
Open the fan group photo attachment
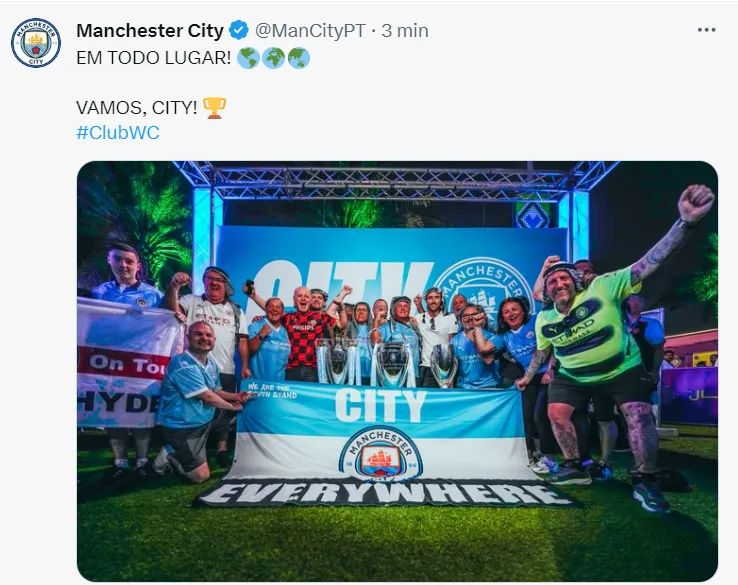tap(397, 371)
